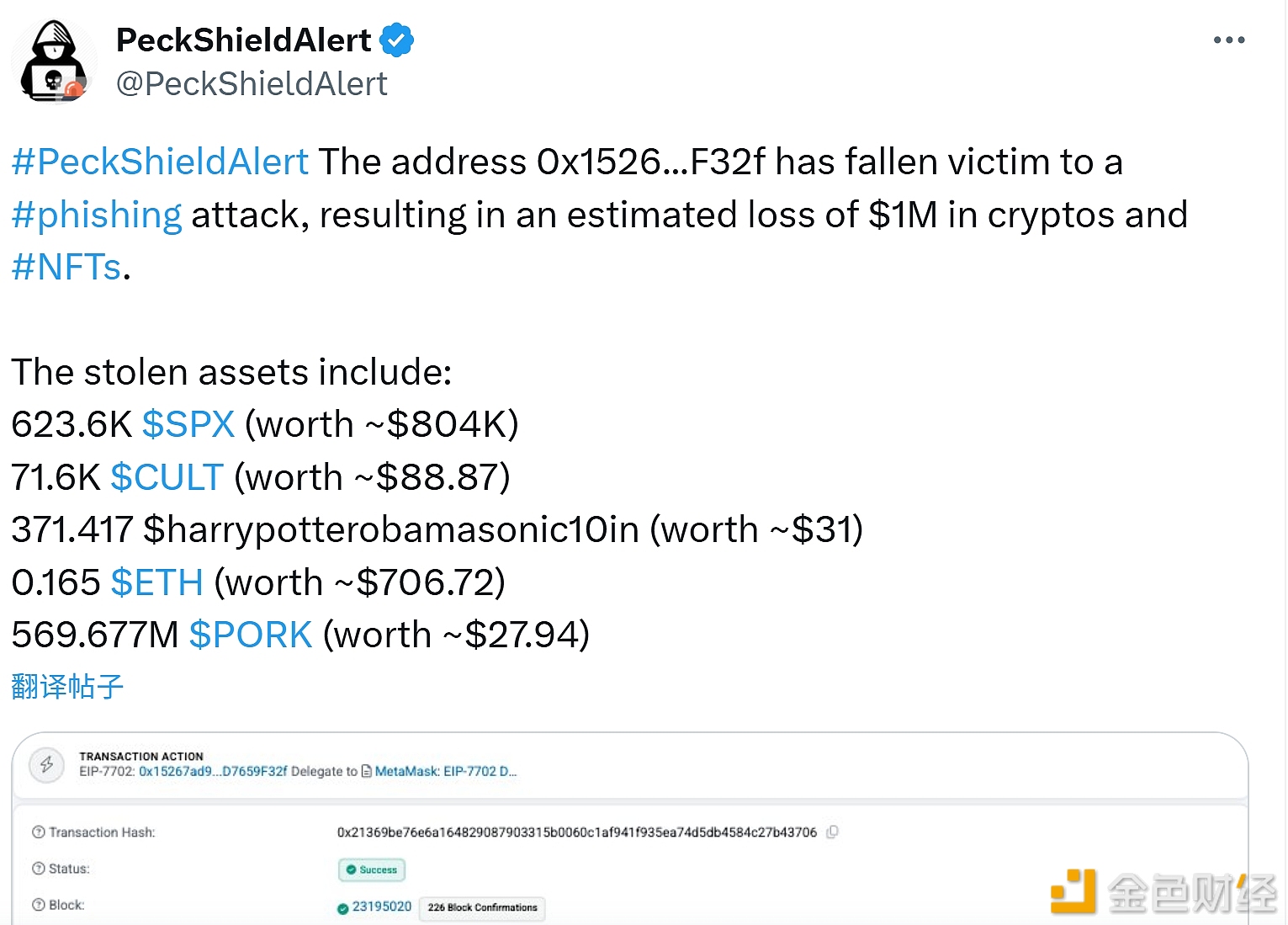Image resolution: width=1288 pixels, height=925 pixels.
Task: Open the $ETH cashtag
Action: tap(156, 582)
